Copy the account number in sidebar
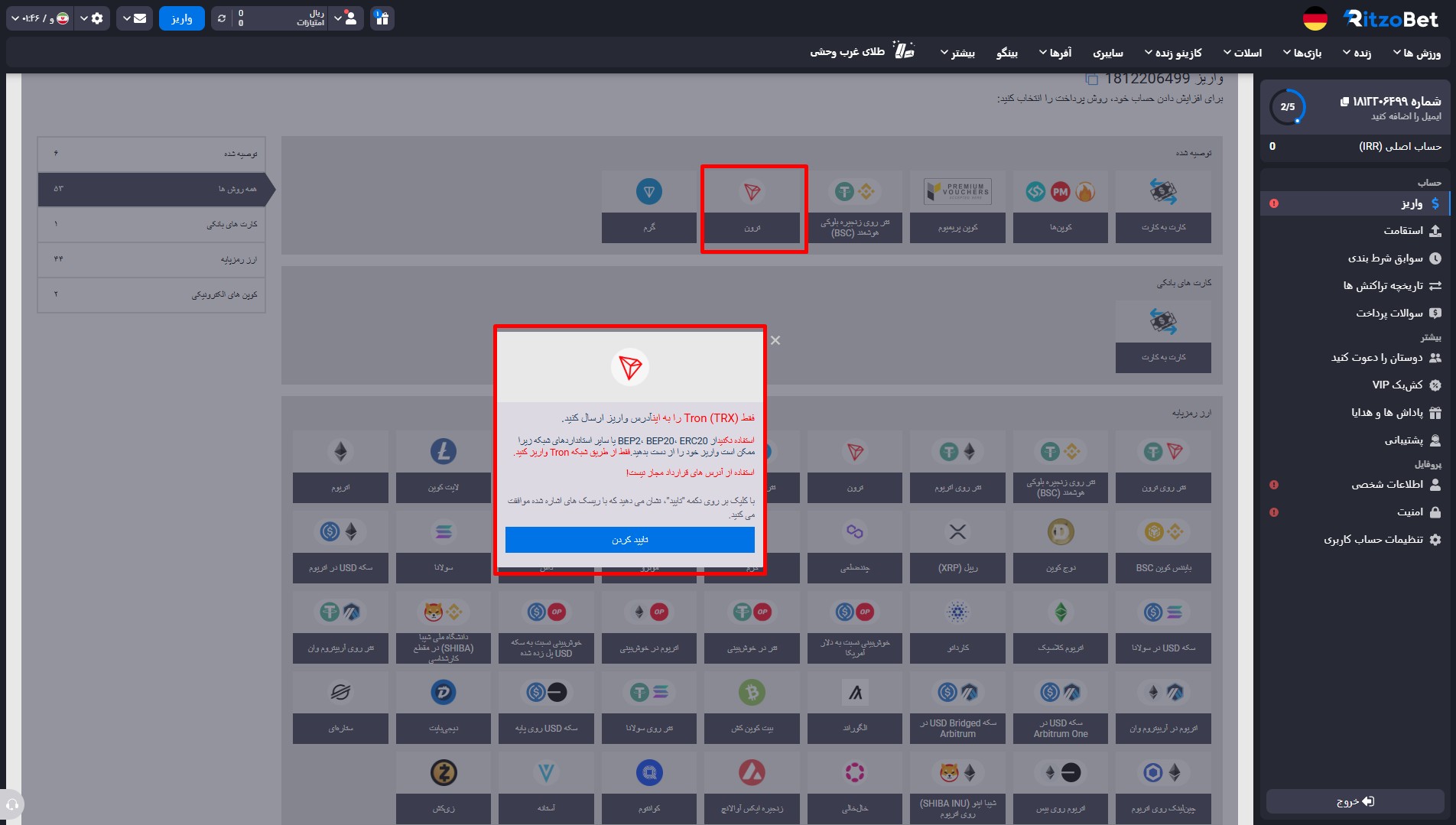The height and width of the screenshot is (825, 1456). coord(1344,102)
